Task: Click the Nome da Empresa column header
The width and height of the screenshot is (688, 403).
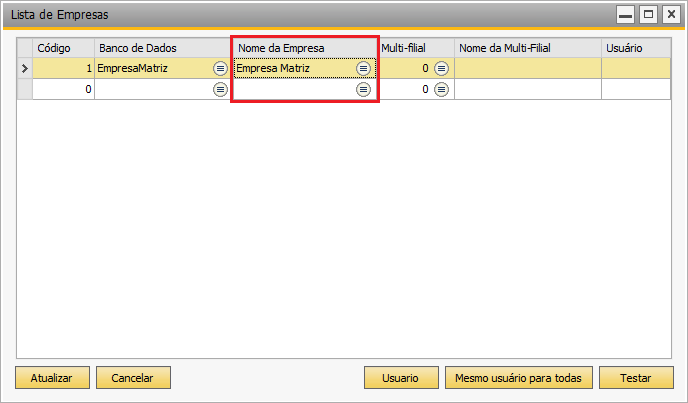Action: pos(305,48)
